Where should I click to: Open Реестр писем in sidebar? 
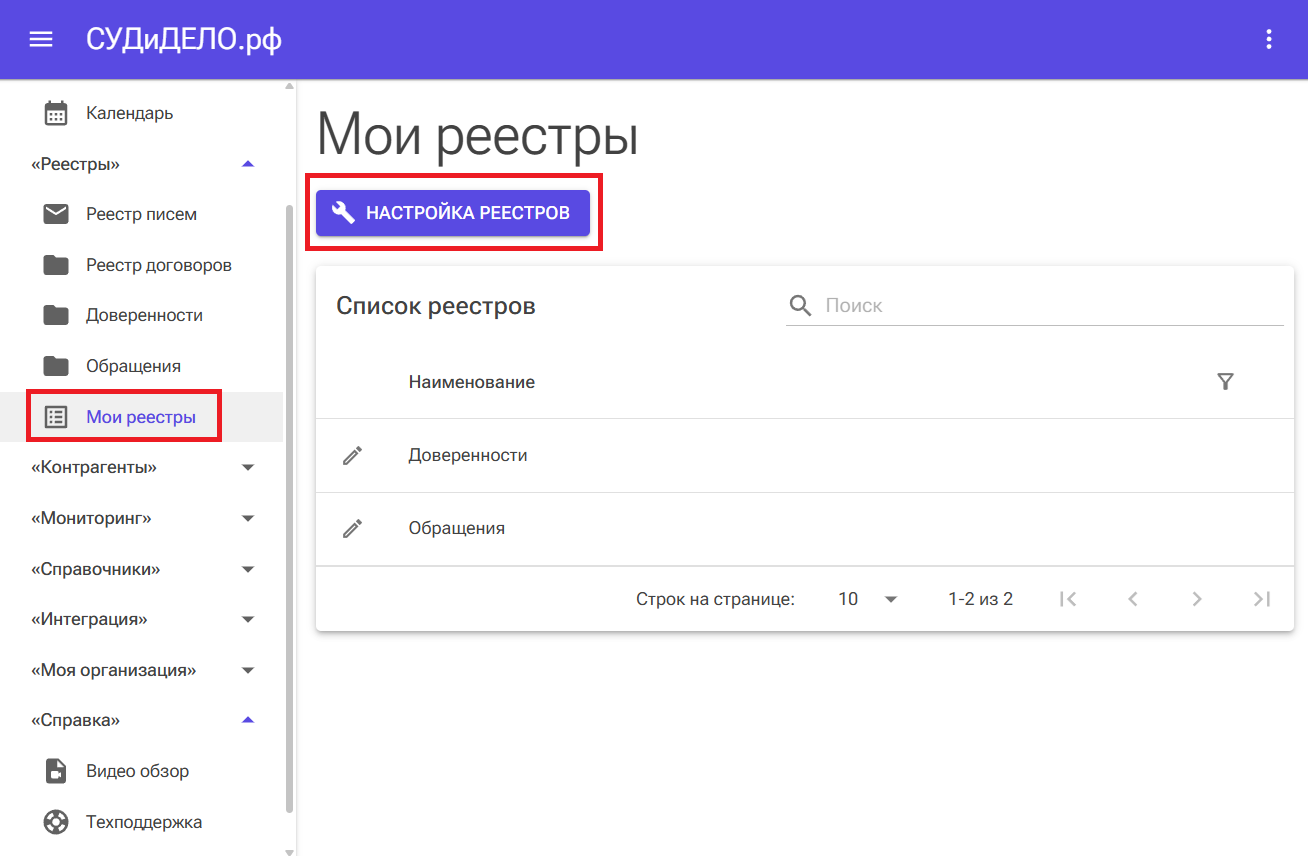pyautogui.click(x=141, y=214)
